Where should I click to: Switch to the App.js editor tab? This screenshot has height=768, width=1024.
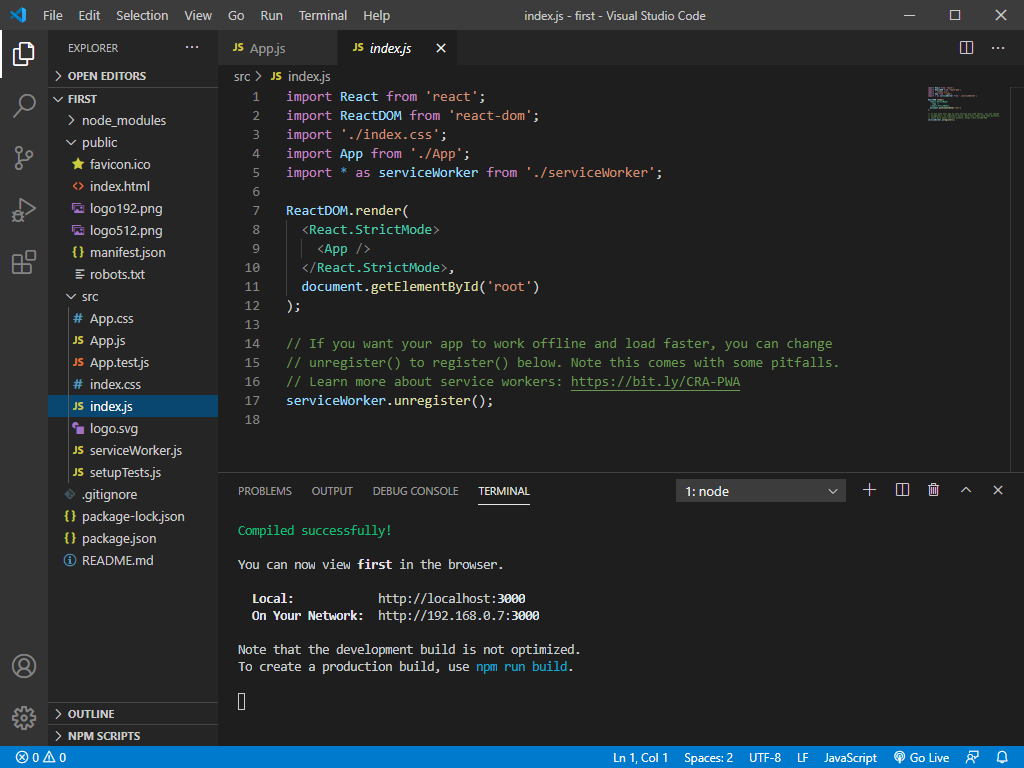278,48
